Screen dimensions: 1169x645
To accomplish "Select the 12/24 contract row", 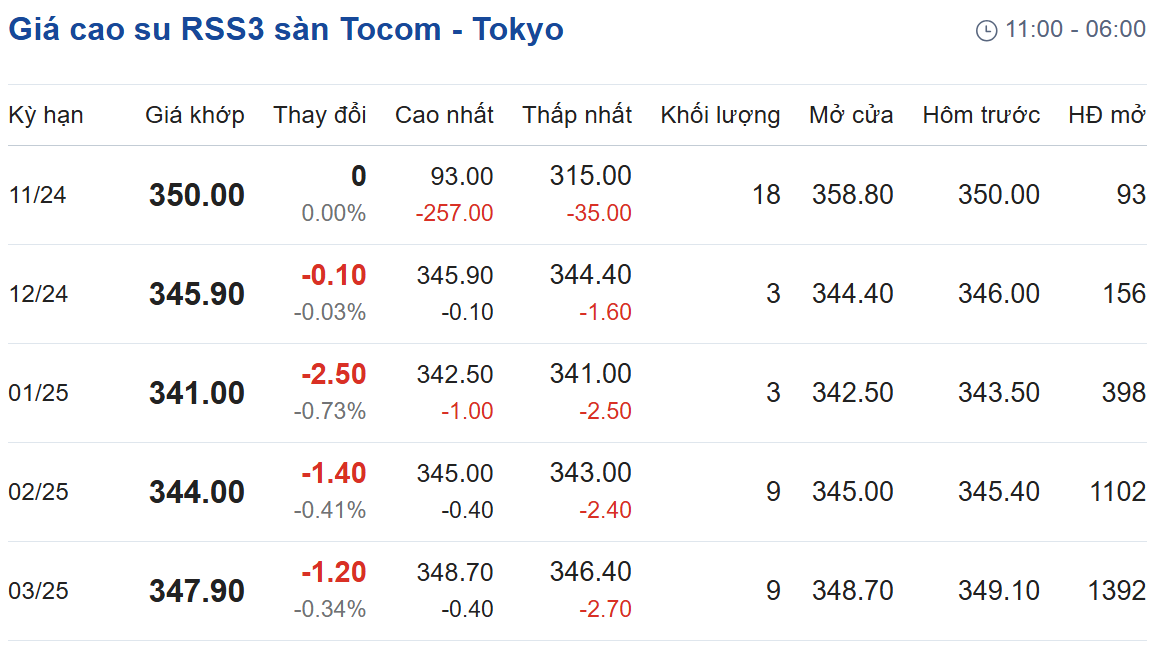I will click(x=577, y=294).
